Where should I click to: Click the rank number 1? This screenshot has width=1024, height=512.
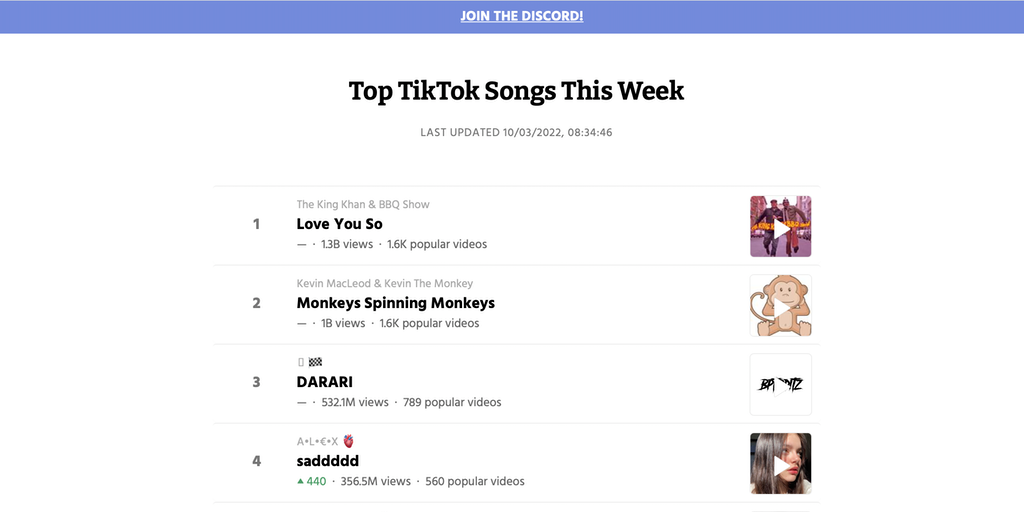[256, 224]
